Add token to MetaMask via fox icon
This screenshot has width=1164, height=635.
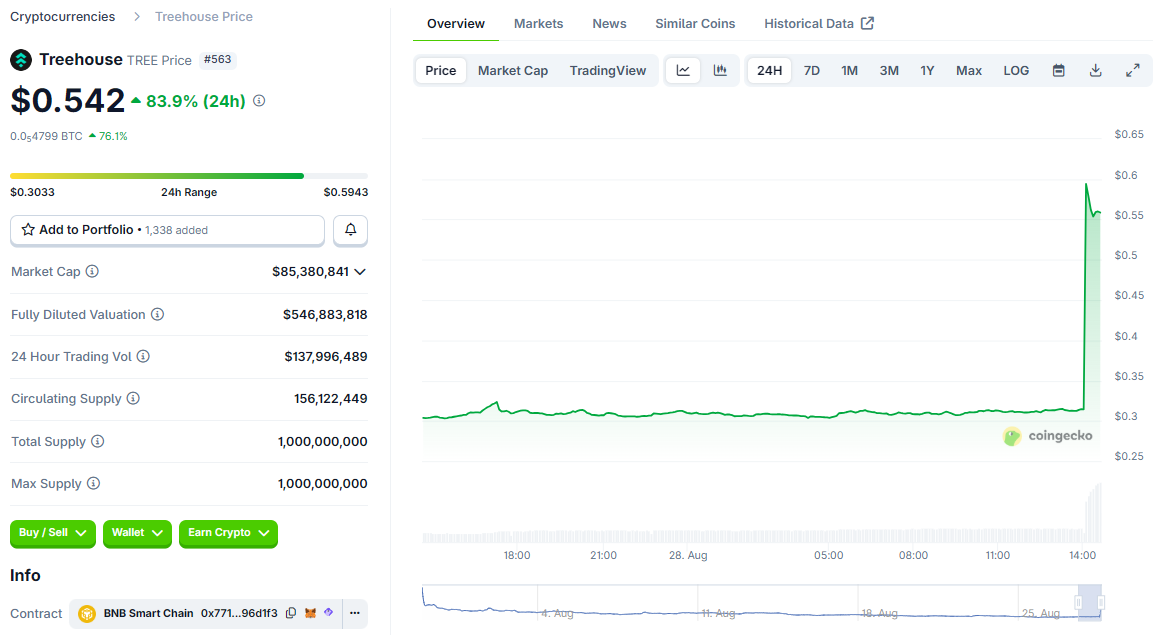[310, 613]
